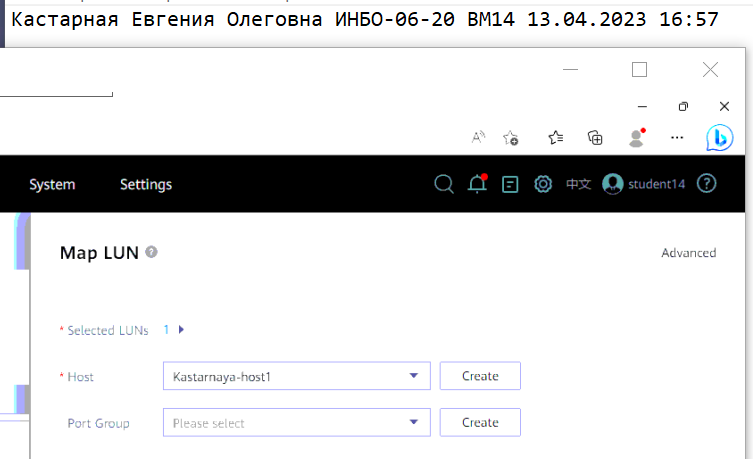
Task: Open the task list icon in the header
Action: (x=510, y=184)
